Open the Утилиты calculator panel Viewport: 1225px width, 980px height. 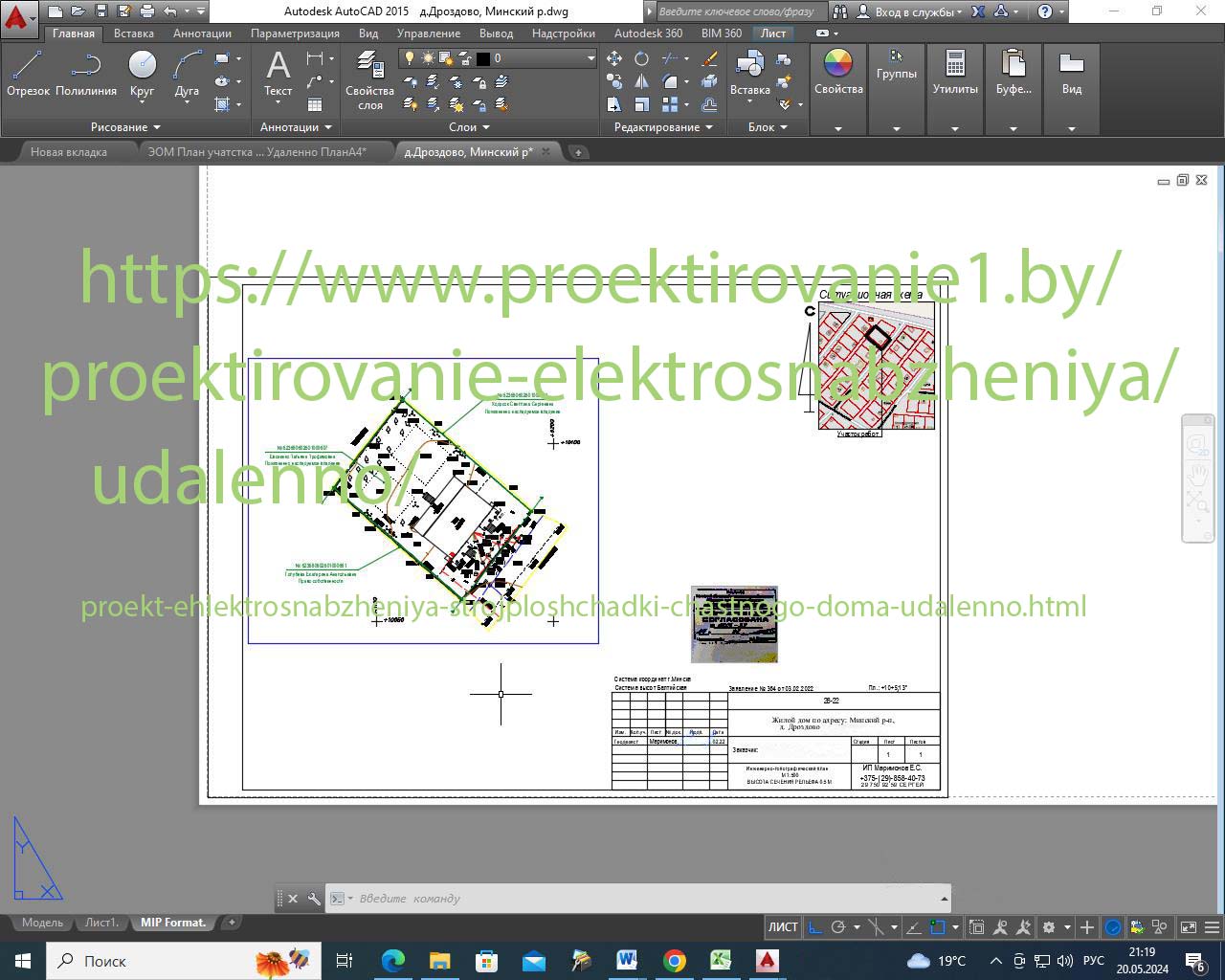954,73
